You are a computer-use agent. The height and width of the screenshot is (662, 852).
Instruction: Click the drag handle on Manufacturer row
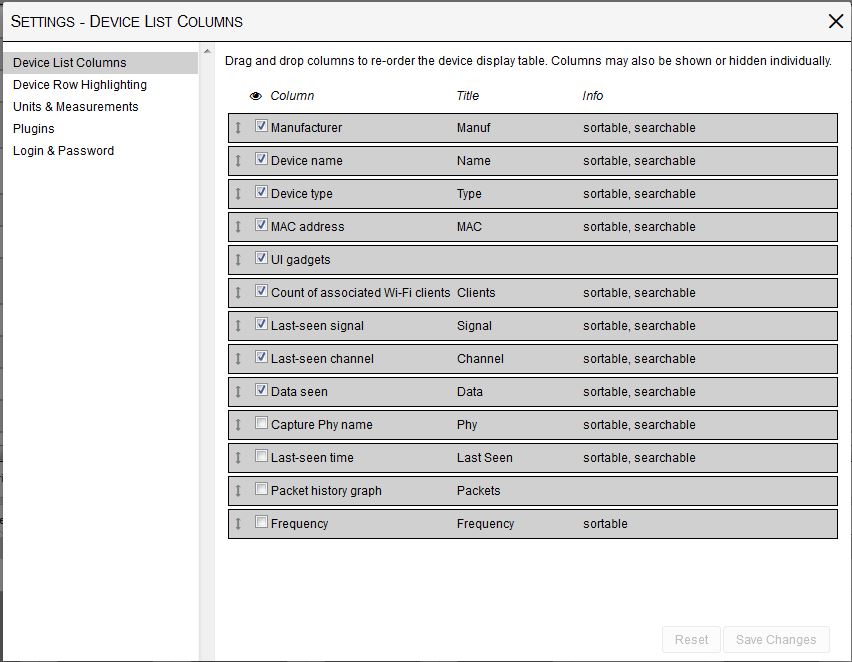(238, 128)
